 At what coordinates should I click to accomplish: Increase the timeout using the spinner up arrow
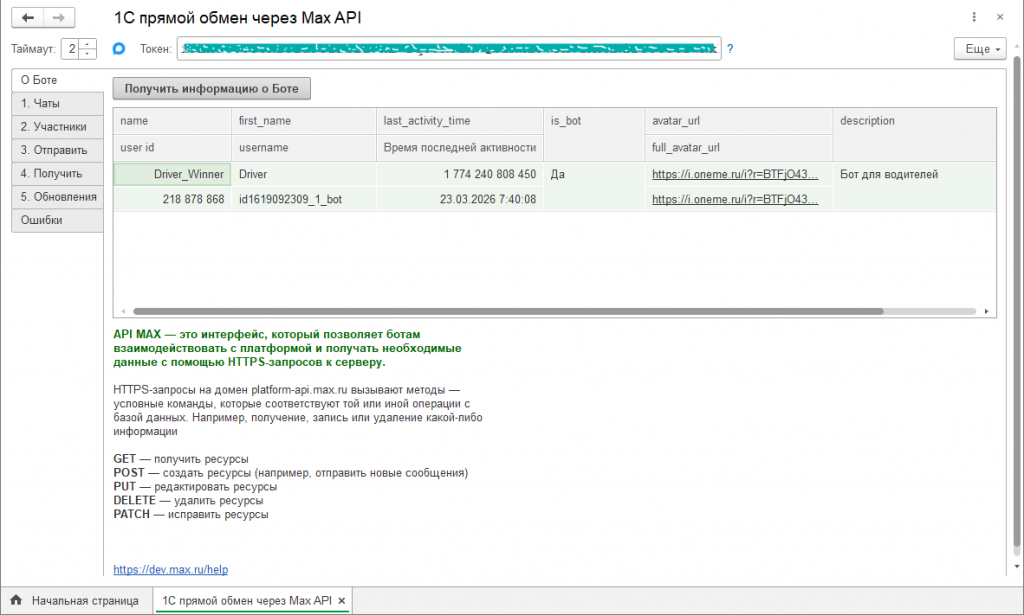pyautogui.click(x=88, y=44)
